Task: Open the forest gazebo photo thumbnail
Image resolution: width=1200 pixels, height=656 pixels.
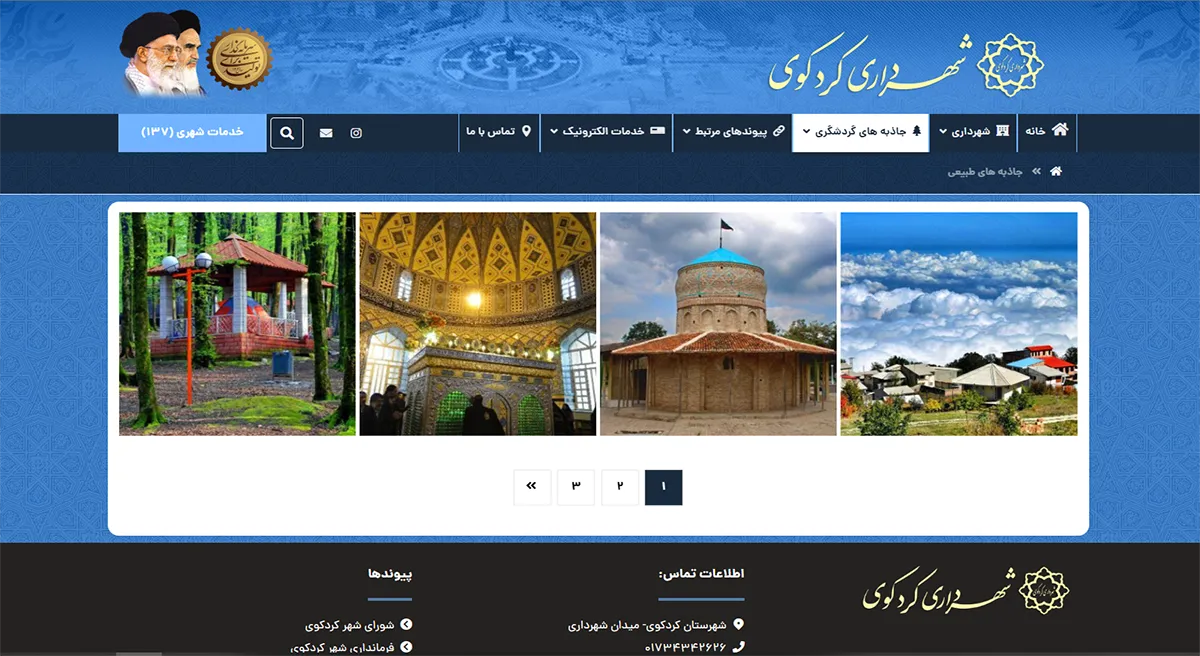Action: [x=237, y=324]
